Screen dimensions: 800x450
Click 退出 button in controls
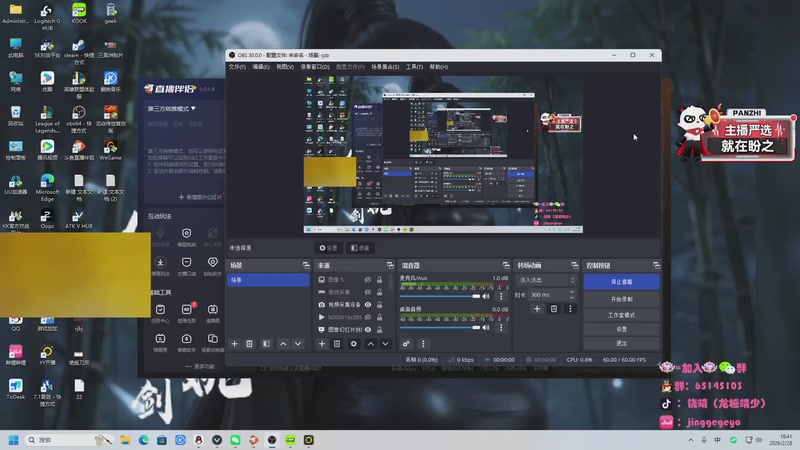(621, 343)
